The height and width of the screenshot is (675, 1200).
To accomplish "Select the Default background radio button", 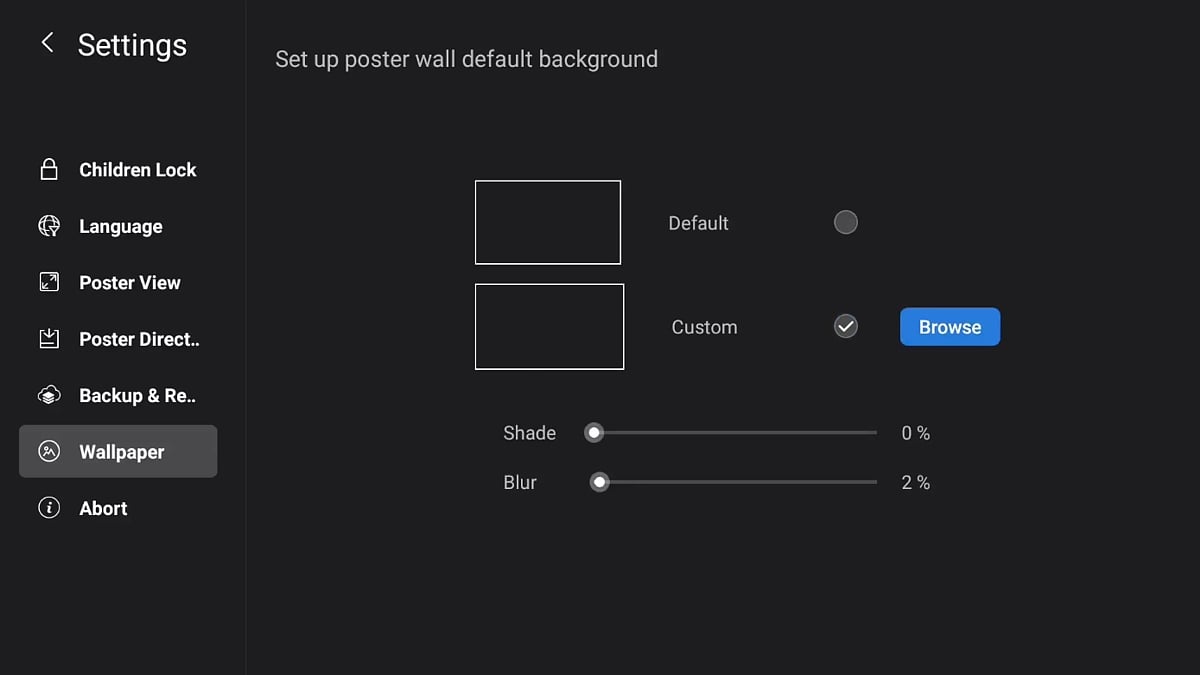I will coord(846,222).
